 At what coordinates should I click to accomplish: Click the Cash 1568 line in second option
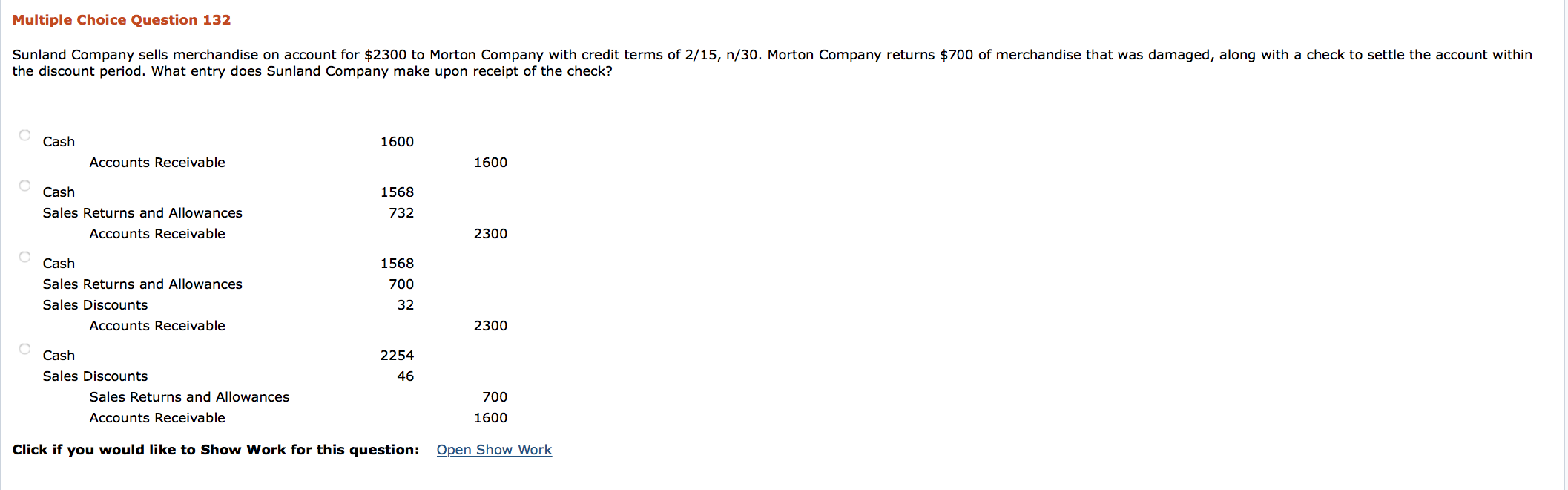pyautogui.click(x=223, y=192)
